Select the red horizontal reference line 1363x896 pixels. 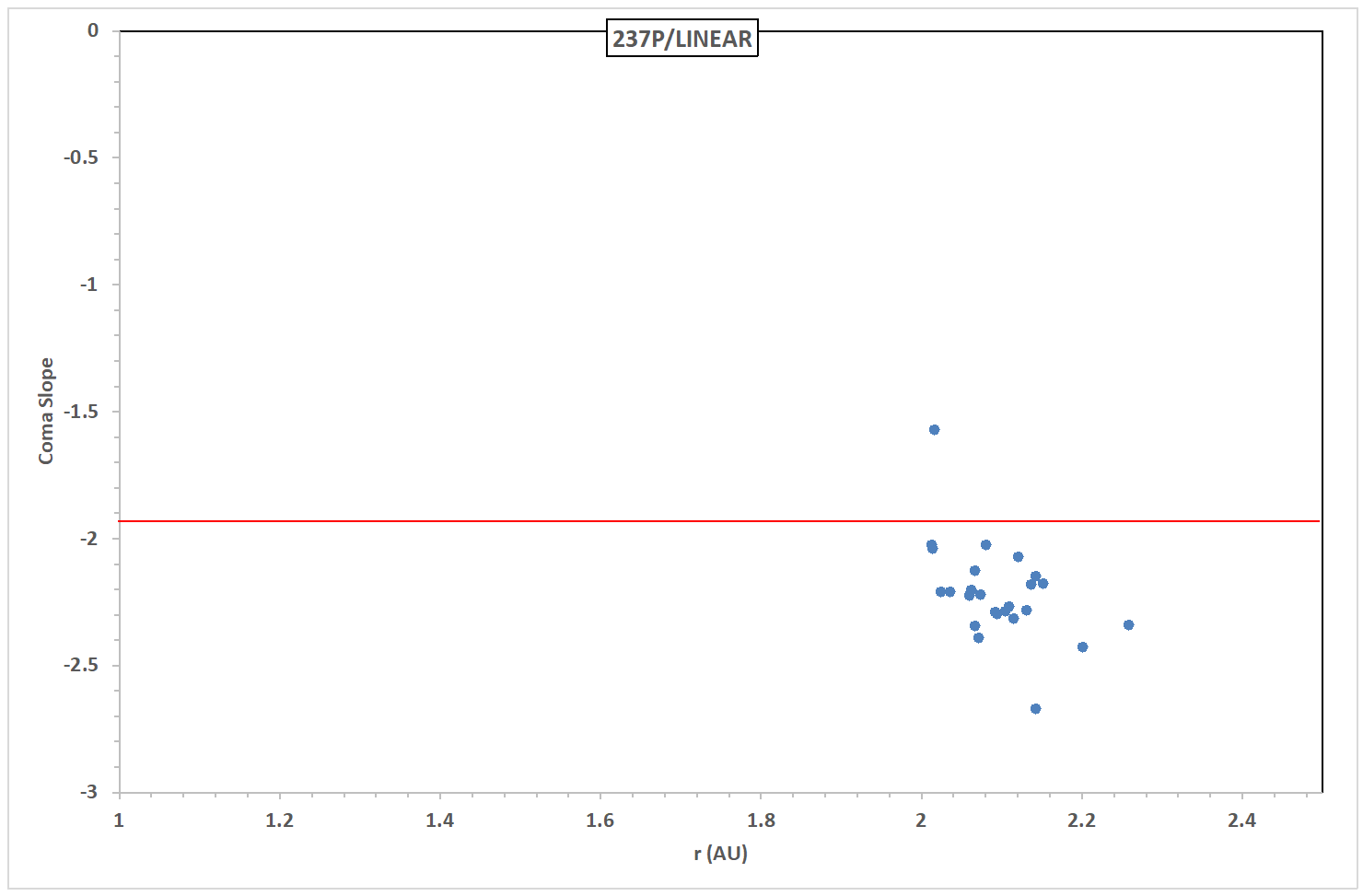(x=720, y=521)
